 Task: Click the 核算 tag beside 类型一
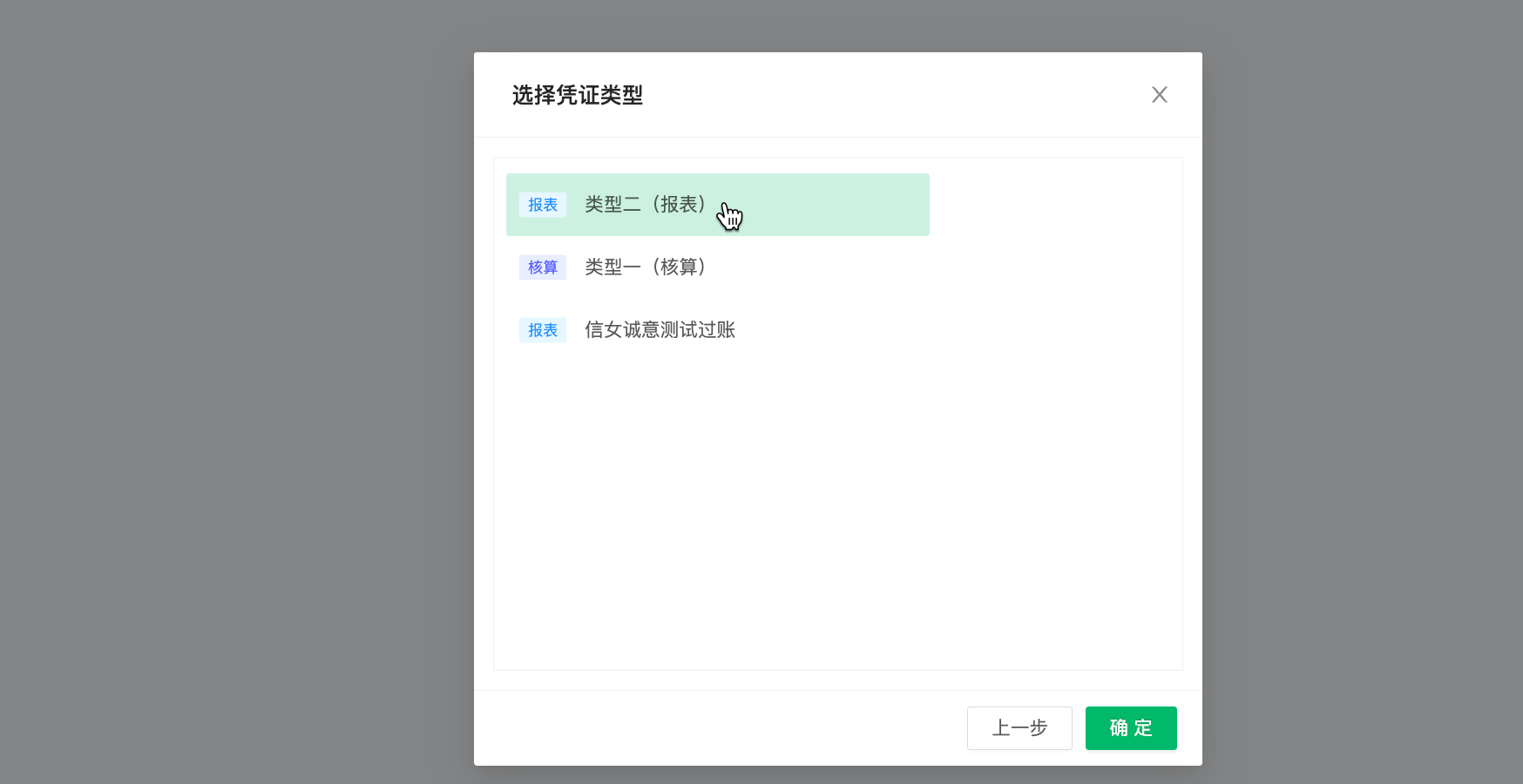tap(543, 267)
